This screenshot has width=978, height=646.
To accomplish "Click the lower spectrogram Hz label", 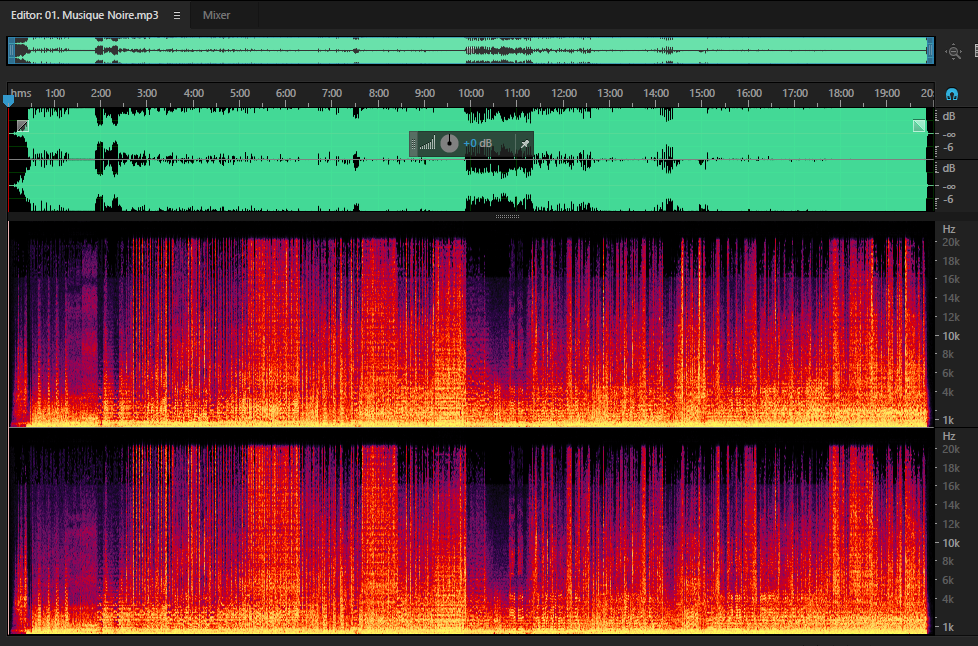I will (949, 436).
